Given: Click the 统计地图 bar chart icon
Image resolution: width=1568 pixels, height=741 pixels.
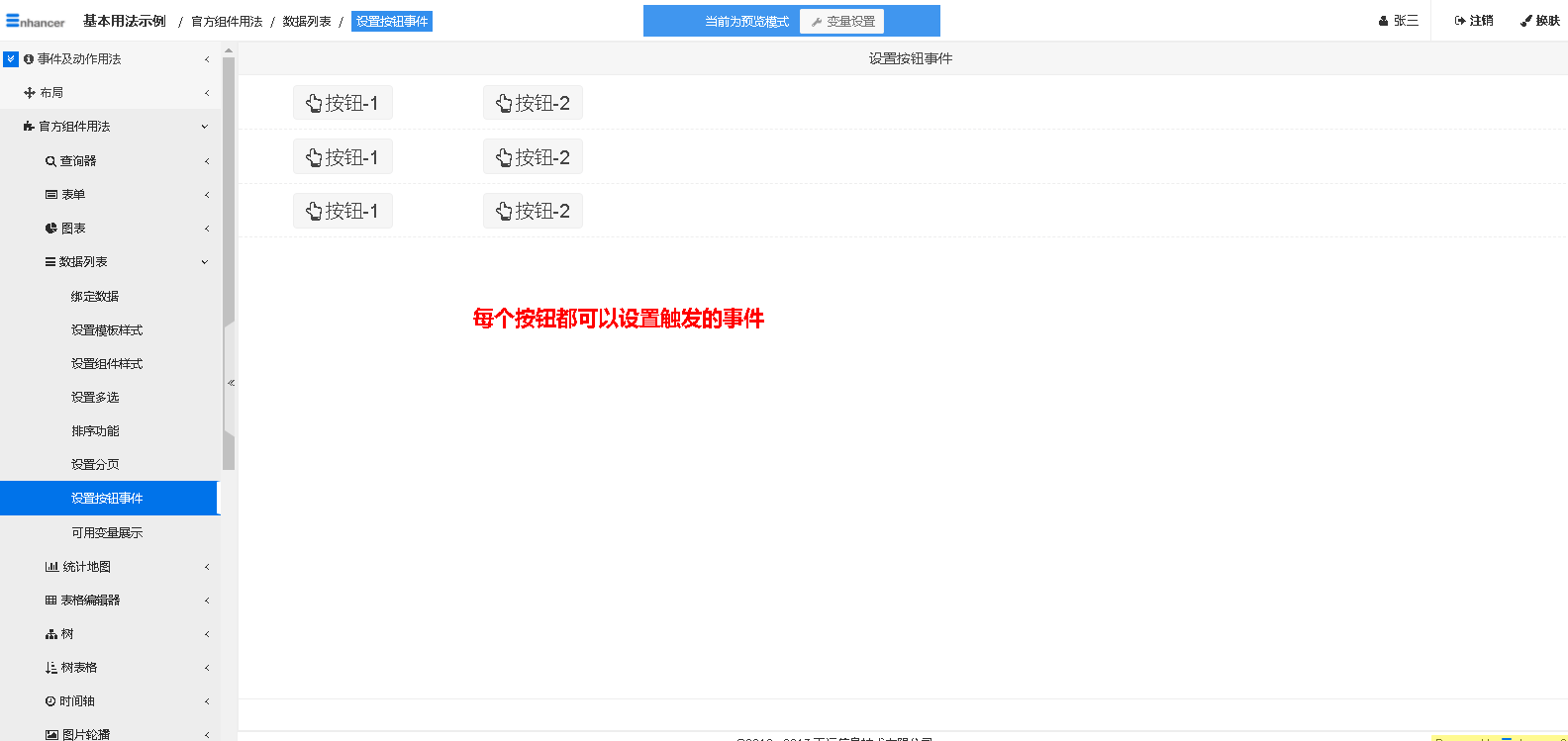Looking at the screenshot, I should 51,567.
